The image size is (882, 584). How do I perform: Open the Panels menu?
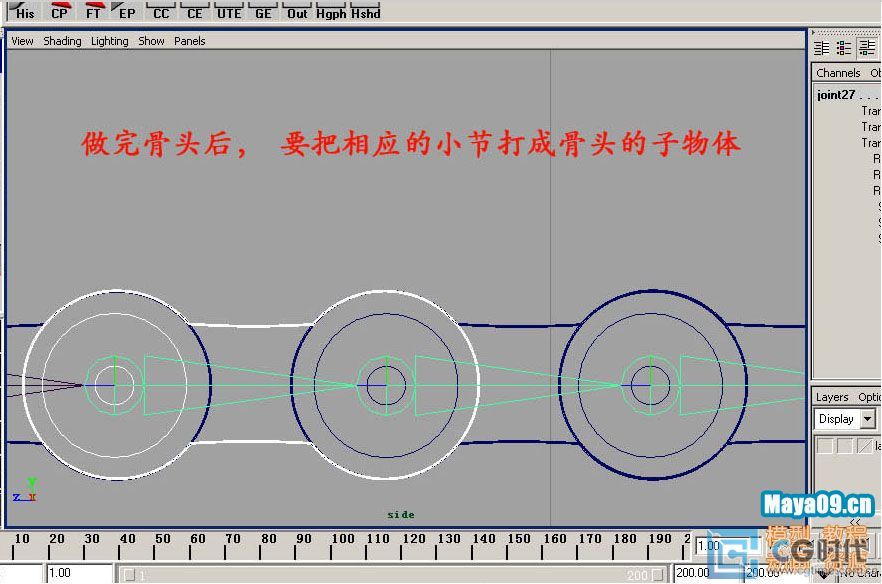point(190,41)
